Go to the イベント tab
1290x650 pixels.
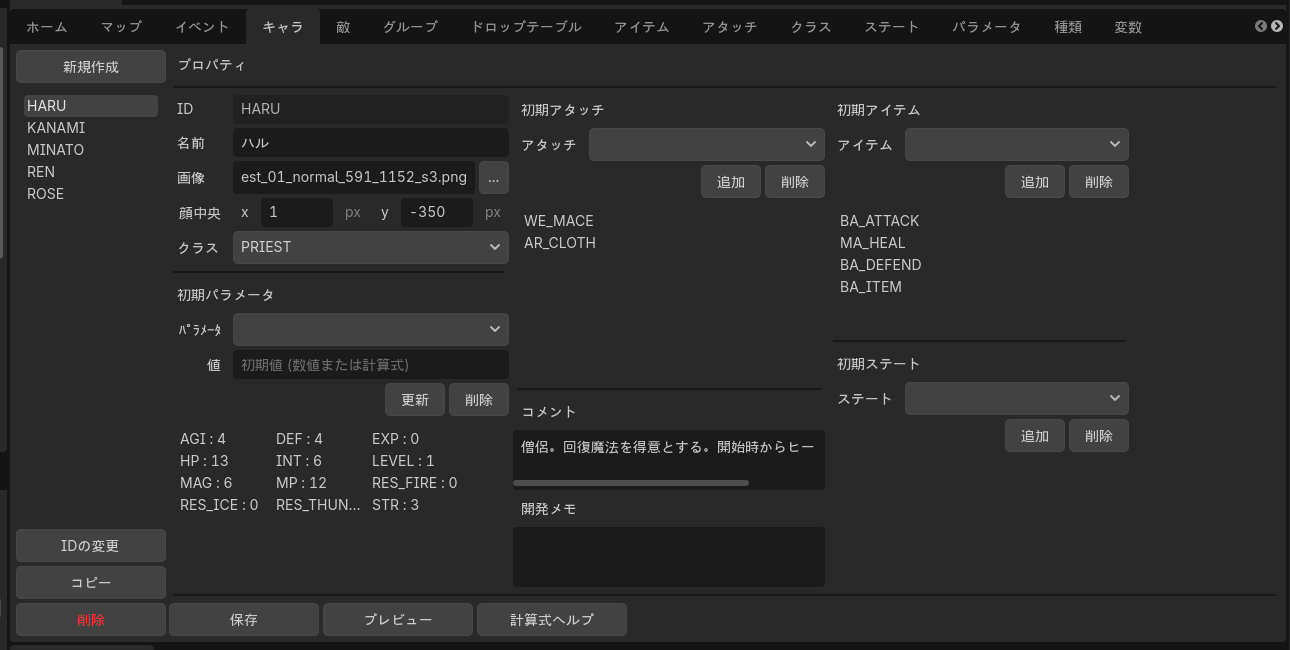tap(202, 27)
